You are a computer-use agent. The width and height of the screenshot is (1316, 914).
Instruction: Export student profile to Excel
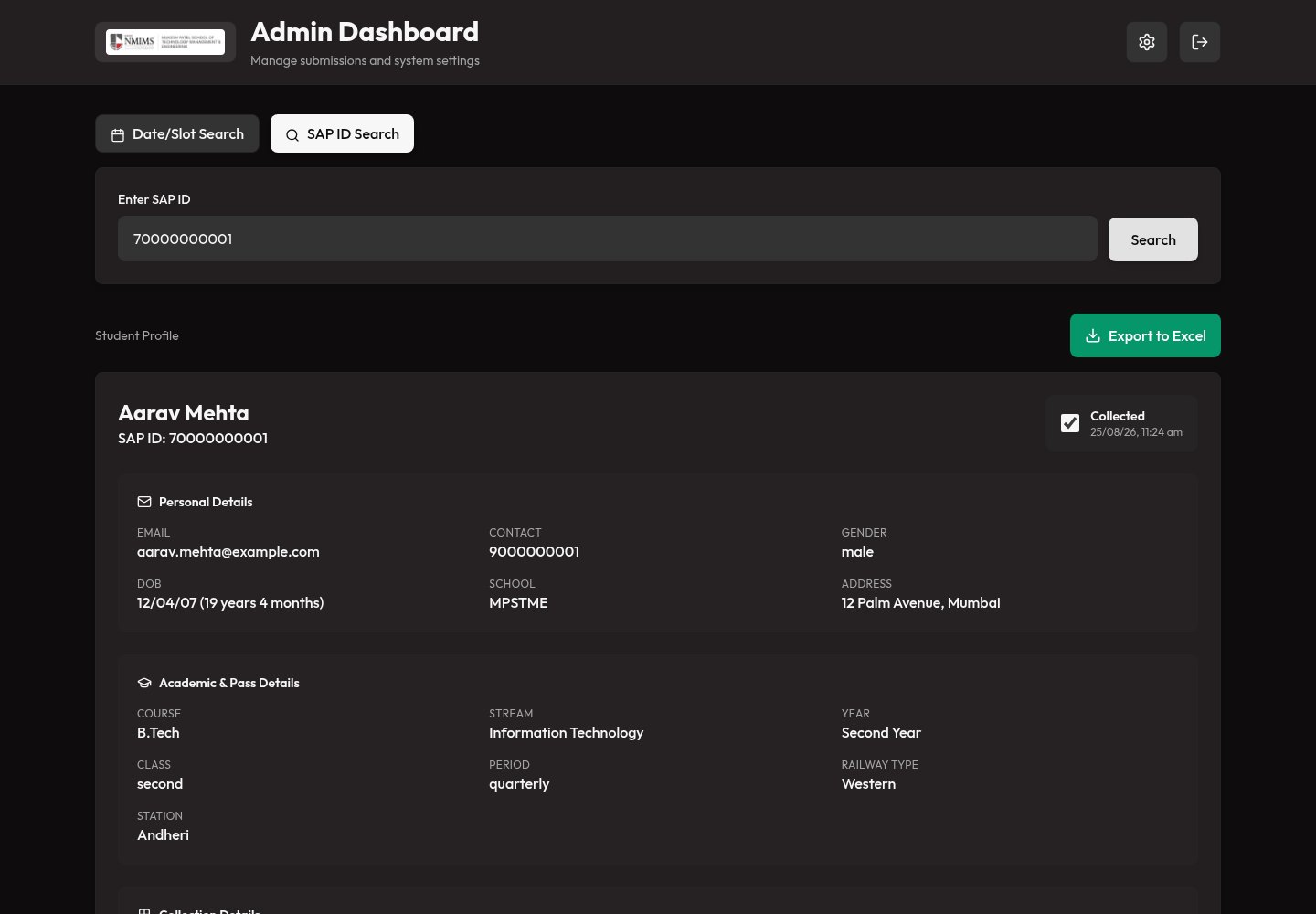tap(1145, 335)
